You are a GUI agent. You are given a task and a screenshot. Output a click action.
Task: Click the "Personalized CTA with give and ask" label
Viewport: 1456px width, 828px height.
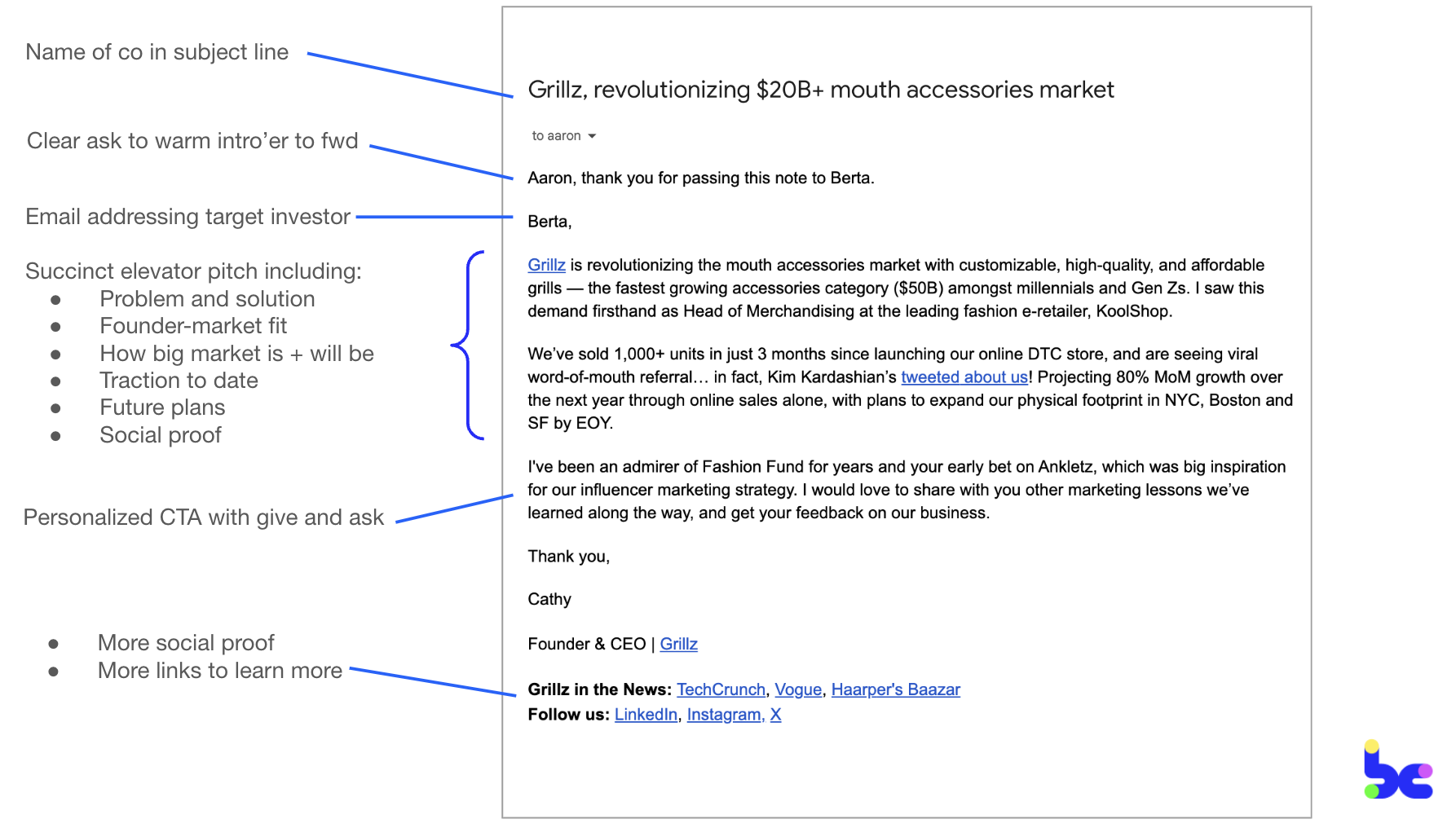click(203, 517)
